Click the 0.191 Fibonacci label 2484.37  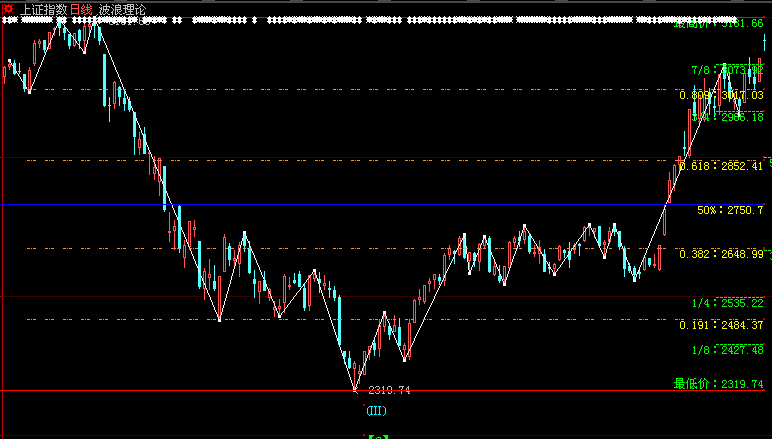[x=721, y=325]
